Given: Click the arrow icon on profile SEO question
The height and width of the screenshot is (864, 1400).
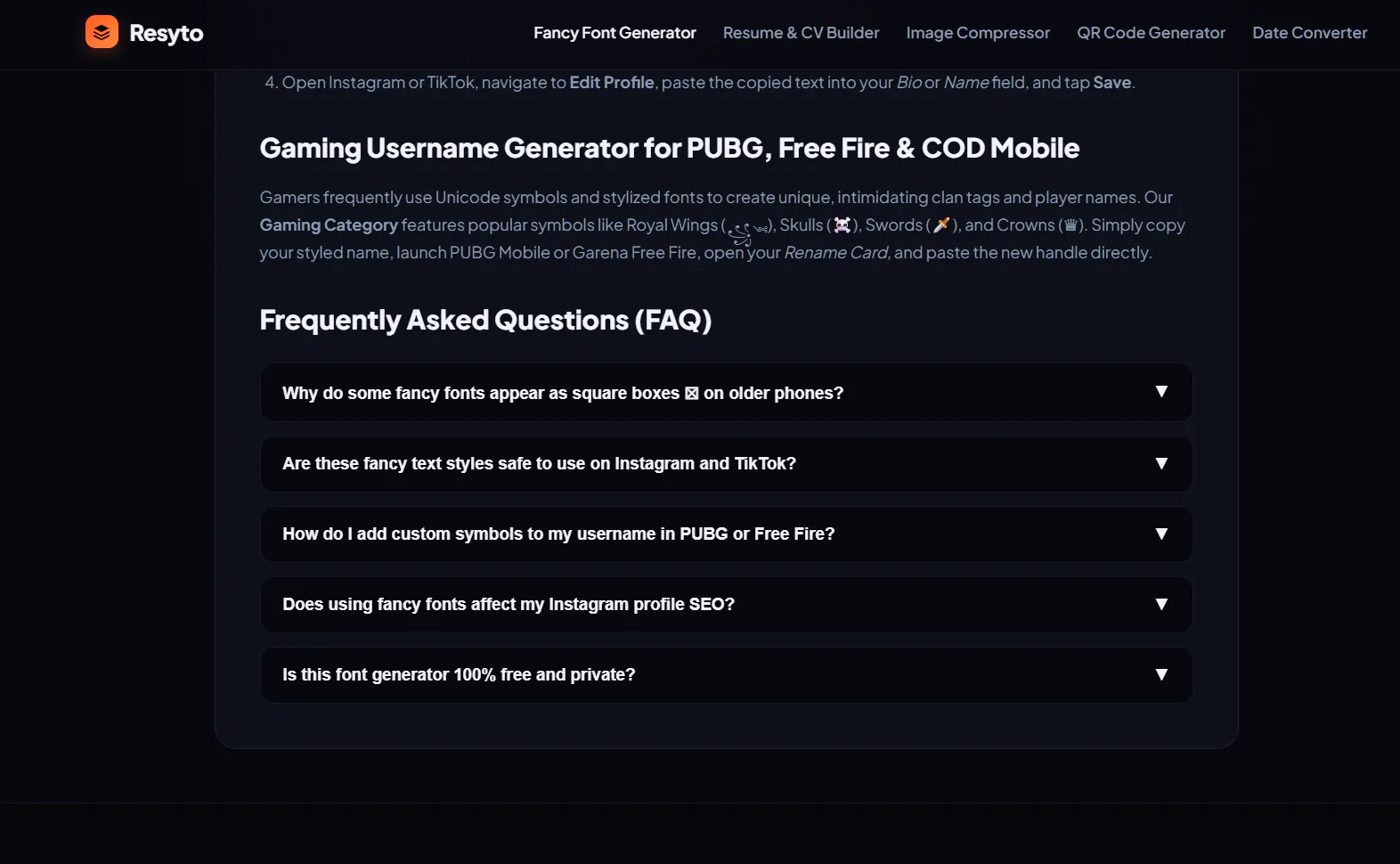Looking at the screenshot, I should (1161, 604).
